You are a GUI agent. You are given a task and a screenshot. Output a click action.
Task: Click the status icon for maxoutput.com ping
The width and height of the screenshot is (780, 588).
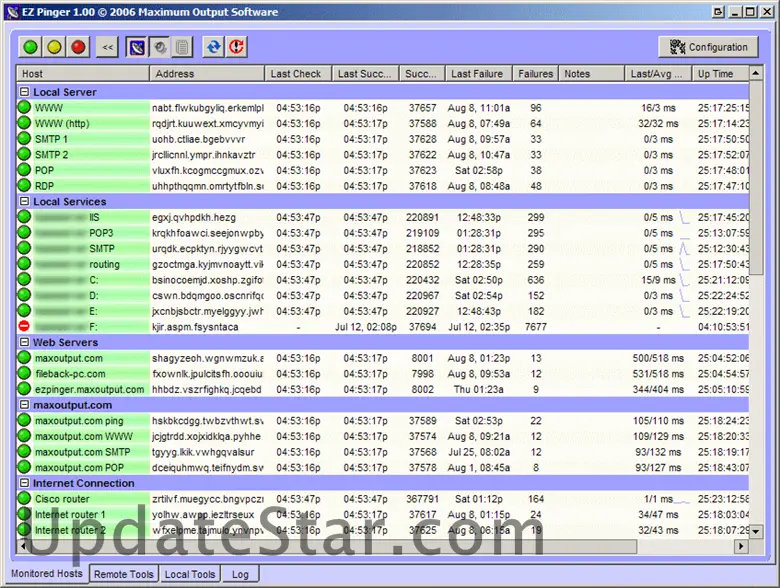[24, 420]
